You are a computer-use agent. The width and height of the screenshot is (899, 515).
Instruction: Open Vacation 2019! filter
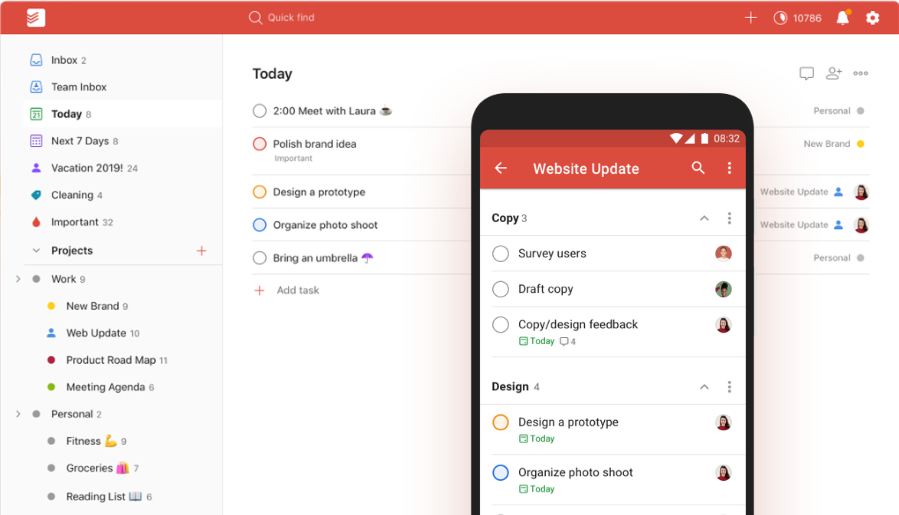click(87, 168)
